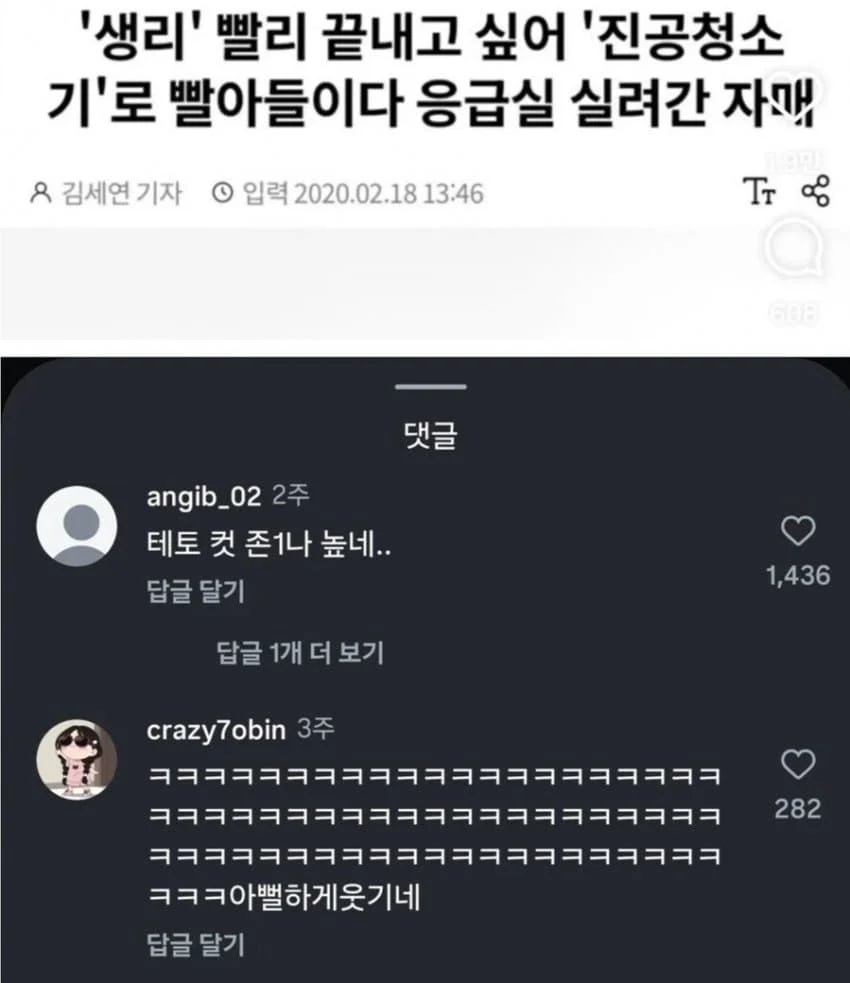Click 답글 달기 under crazy7obin's comment
The height and width of the screenshot is (983, 850).
pos(195,943)
